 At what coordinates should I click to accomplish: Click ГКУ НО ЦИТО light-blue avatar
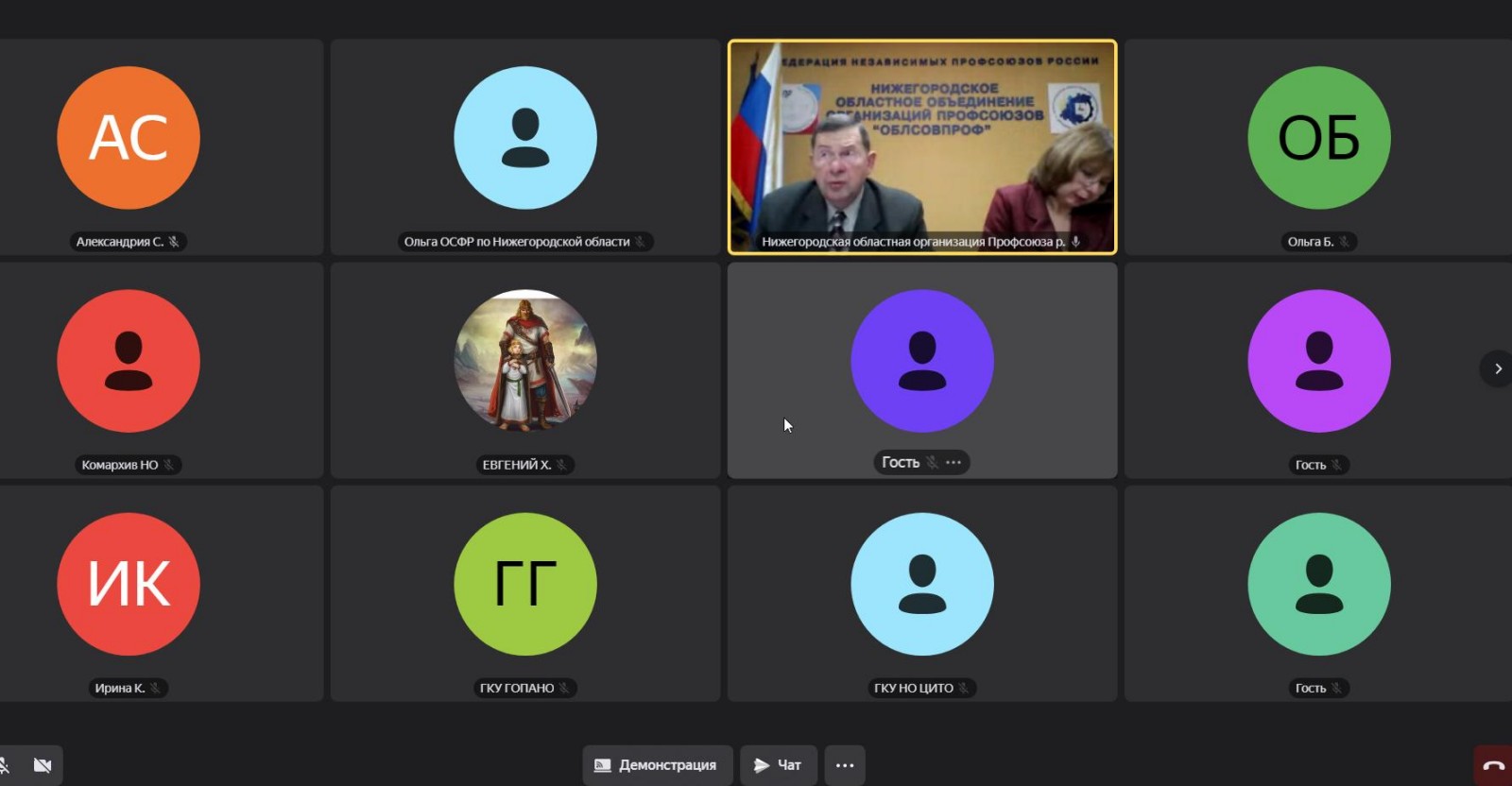pyautogui.click(x=921, y=584)
